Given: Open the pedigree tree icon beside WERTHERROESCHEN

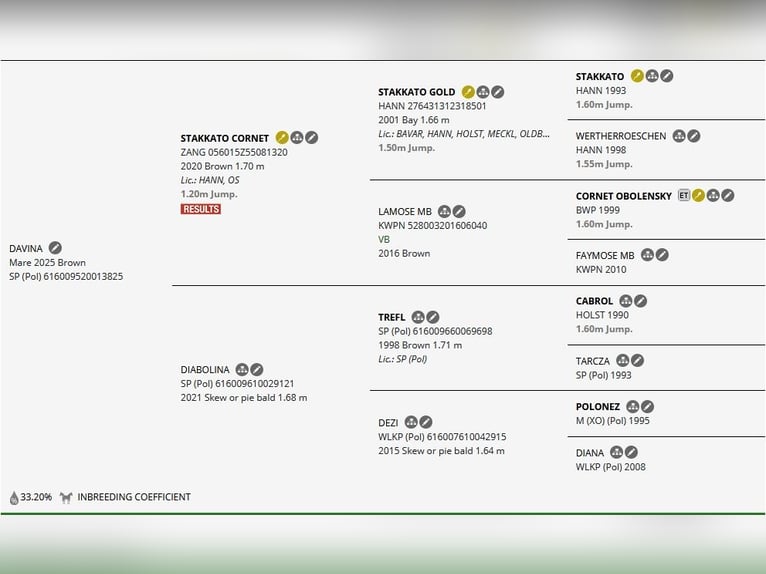Looking at the screenshot, I should (x=679, y=136).
